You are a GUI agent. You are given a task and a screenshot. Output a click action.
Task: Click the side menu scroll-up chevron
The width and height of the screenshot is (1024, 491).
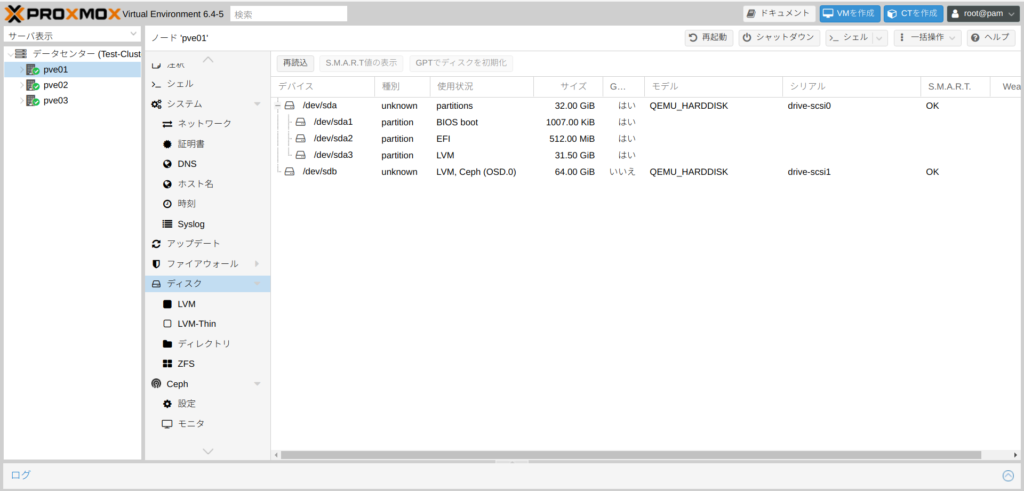point(208,59)
